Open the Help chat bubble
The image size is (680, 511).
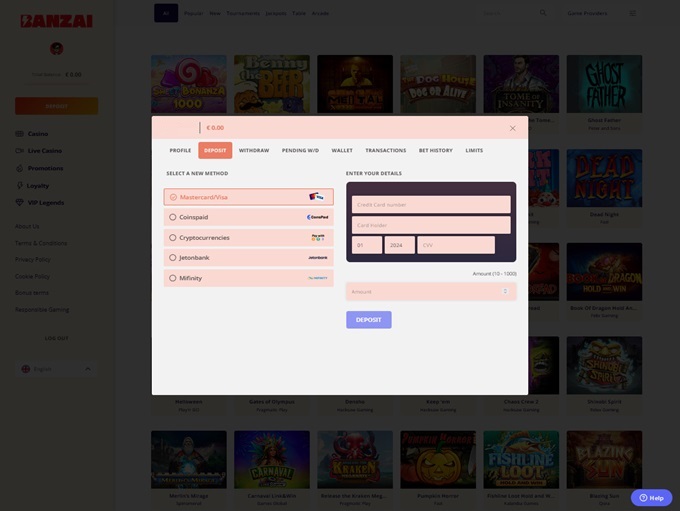point(651,497)
